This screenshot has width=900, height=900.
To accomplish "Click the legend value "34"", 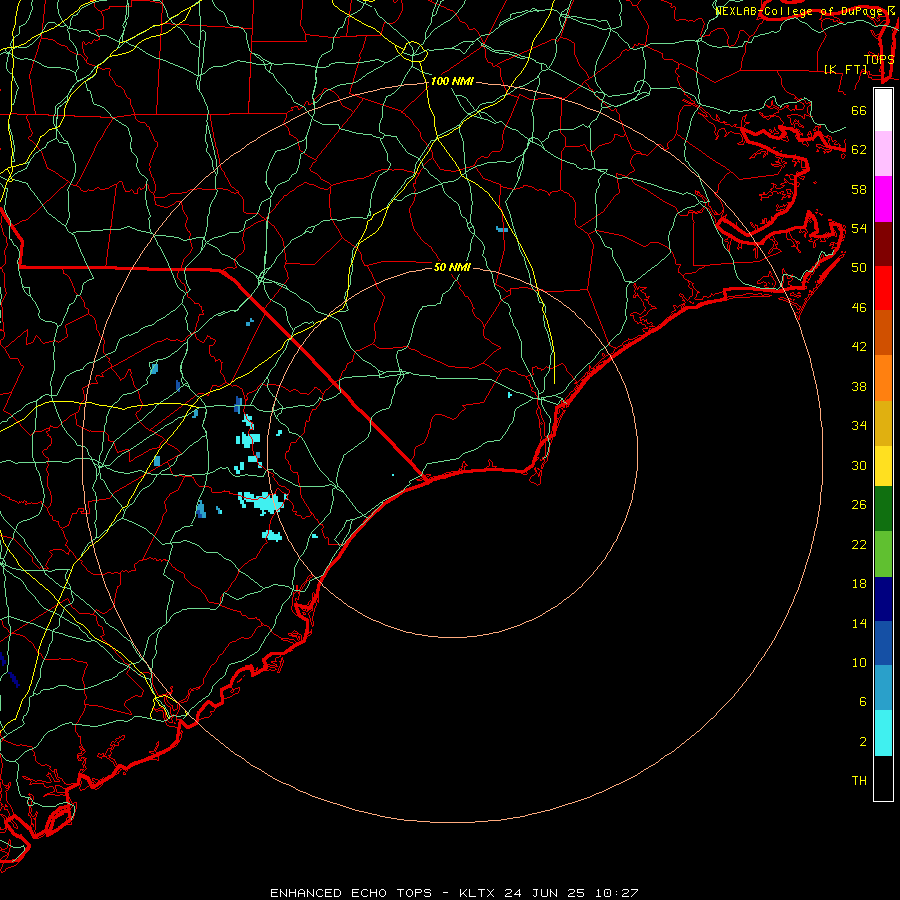I will coord(859,426).
